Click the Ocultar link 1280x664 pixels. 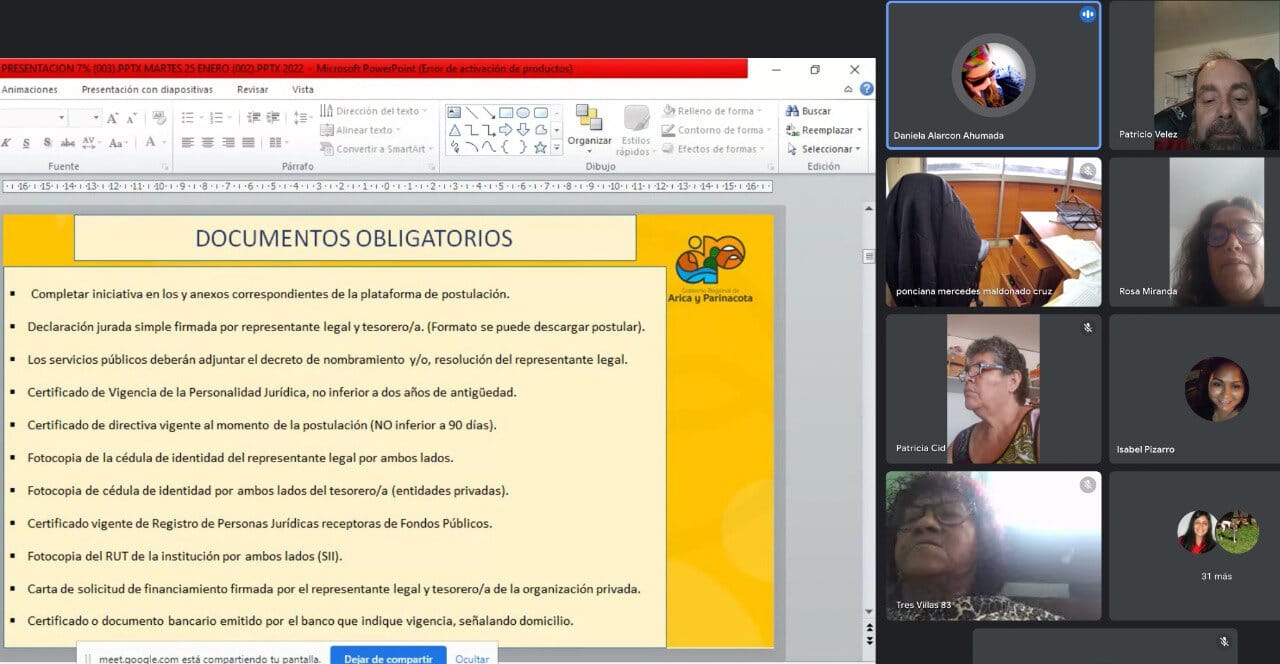(472, 658)
